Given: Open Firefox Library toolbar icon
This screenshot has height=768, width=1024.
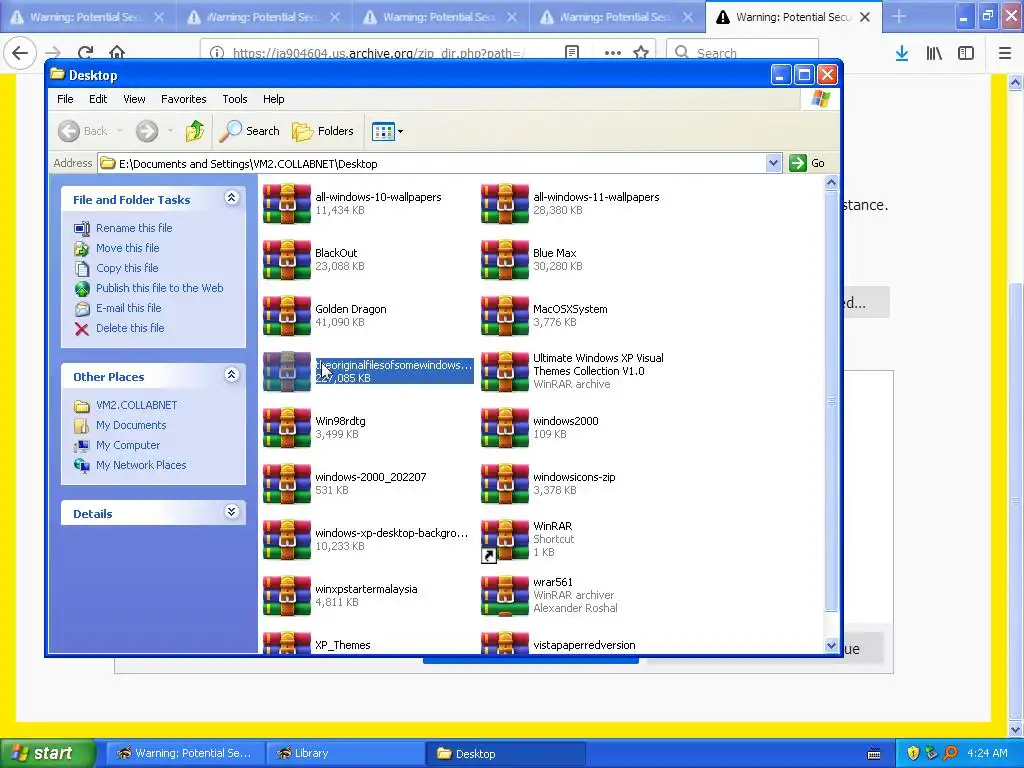Looking at the screenshot, I should pyautogui.click(x=934, y=53).
